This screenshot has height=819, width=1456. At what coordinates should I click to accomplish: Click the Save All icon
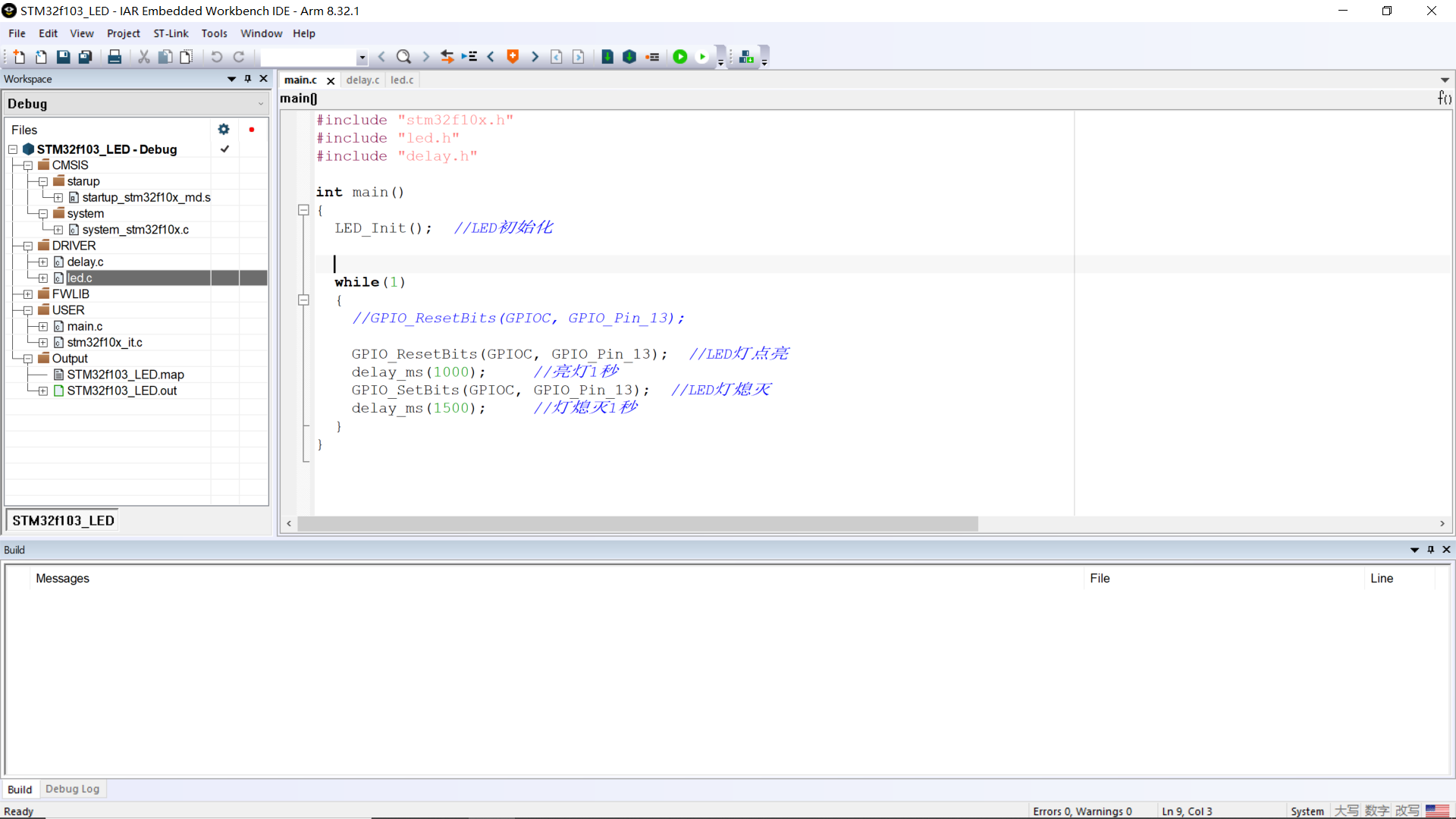(86, 57)
